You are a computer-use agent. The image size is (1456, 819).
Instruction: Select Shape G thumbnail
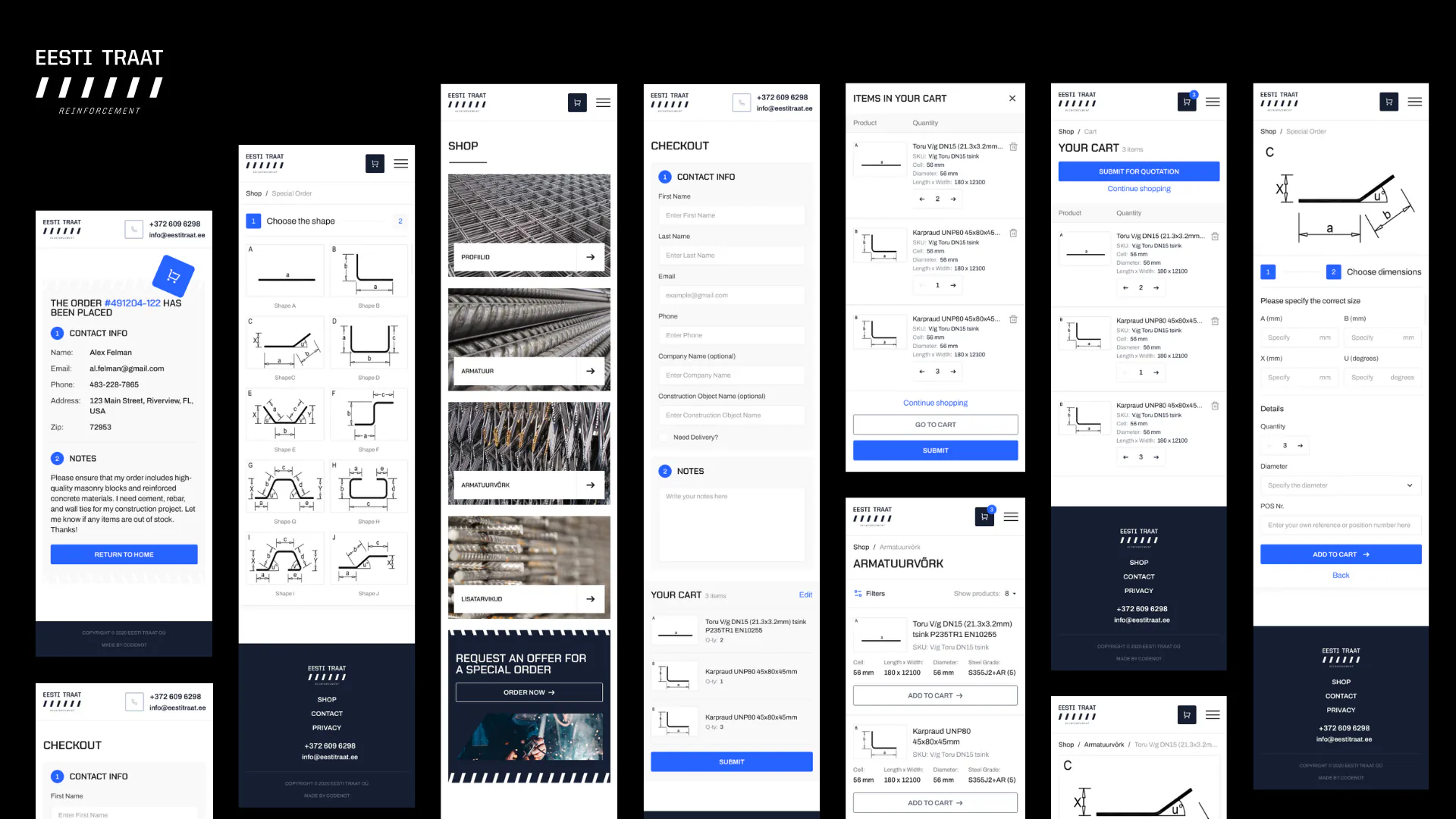285,487
